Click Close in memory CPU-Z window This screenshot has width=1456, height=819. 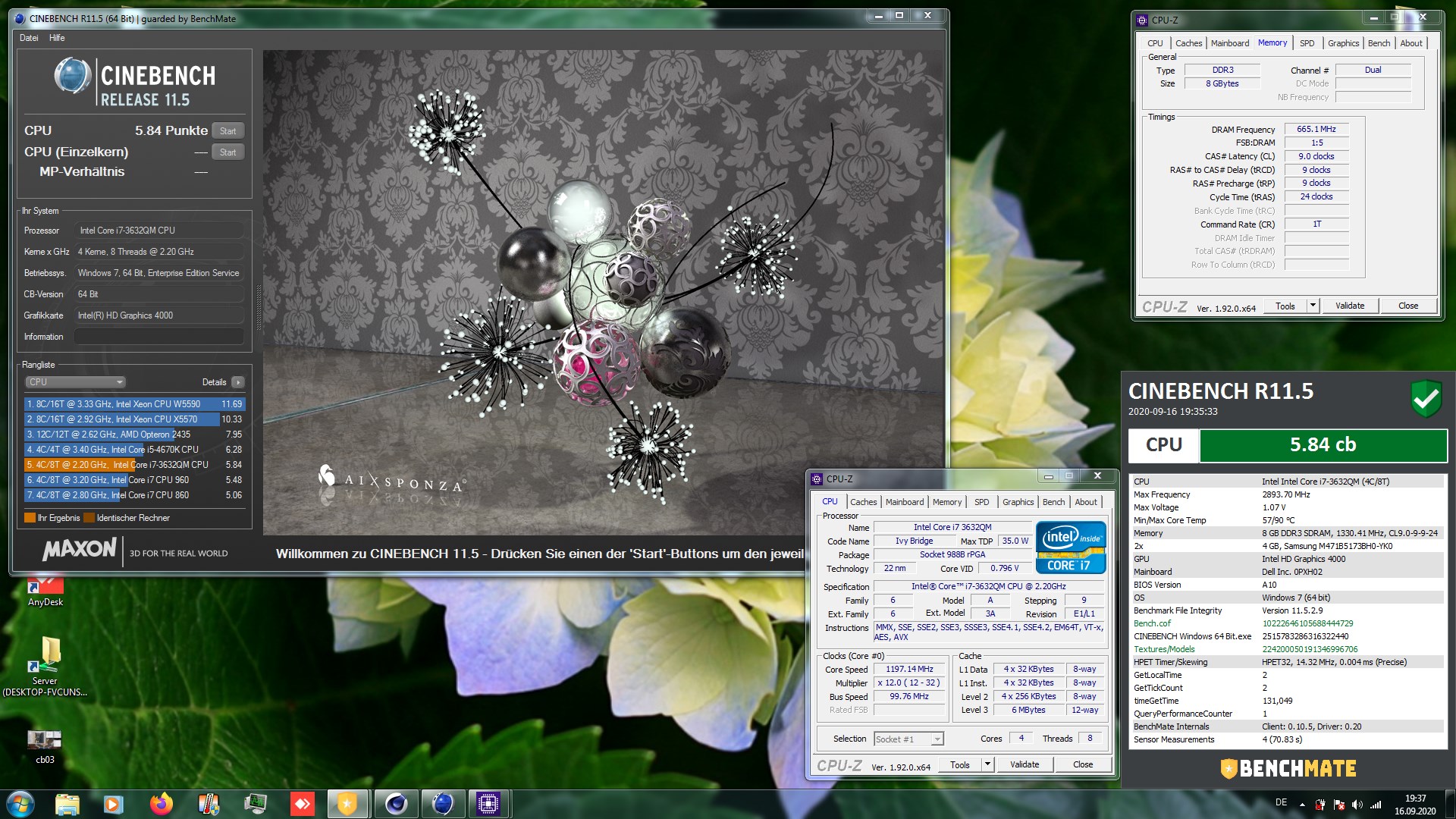(1408, 306)
